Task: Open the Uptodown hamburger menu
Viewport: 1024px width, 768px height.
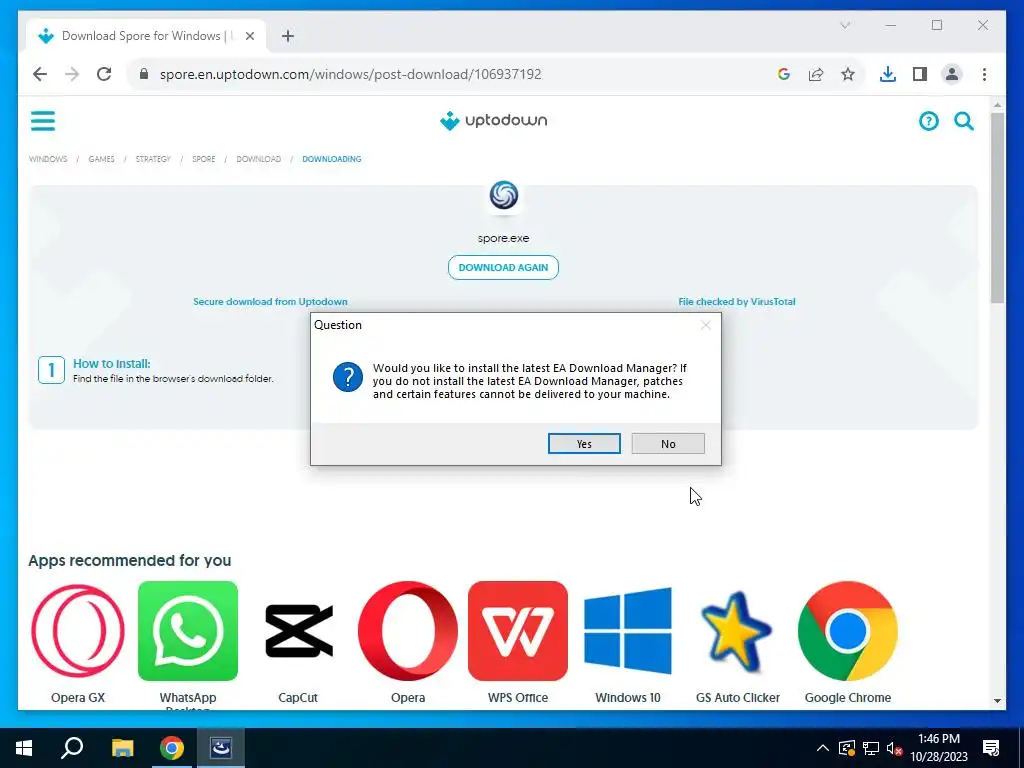Action: 43,121
